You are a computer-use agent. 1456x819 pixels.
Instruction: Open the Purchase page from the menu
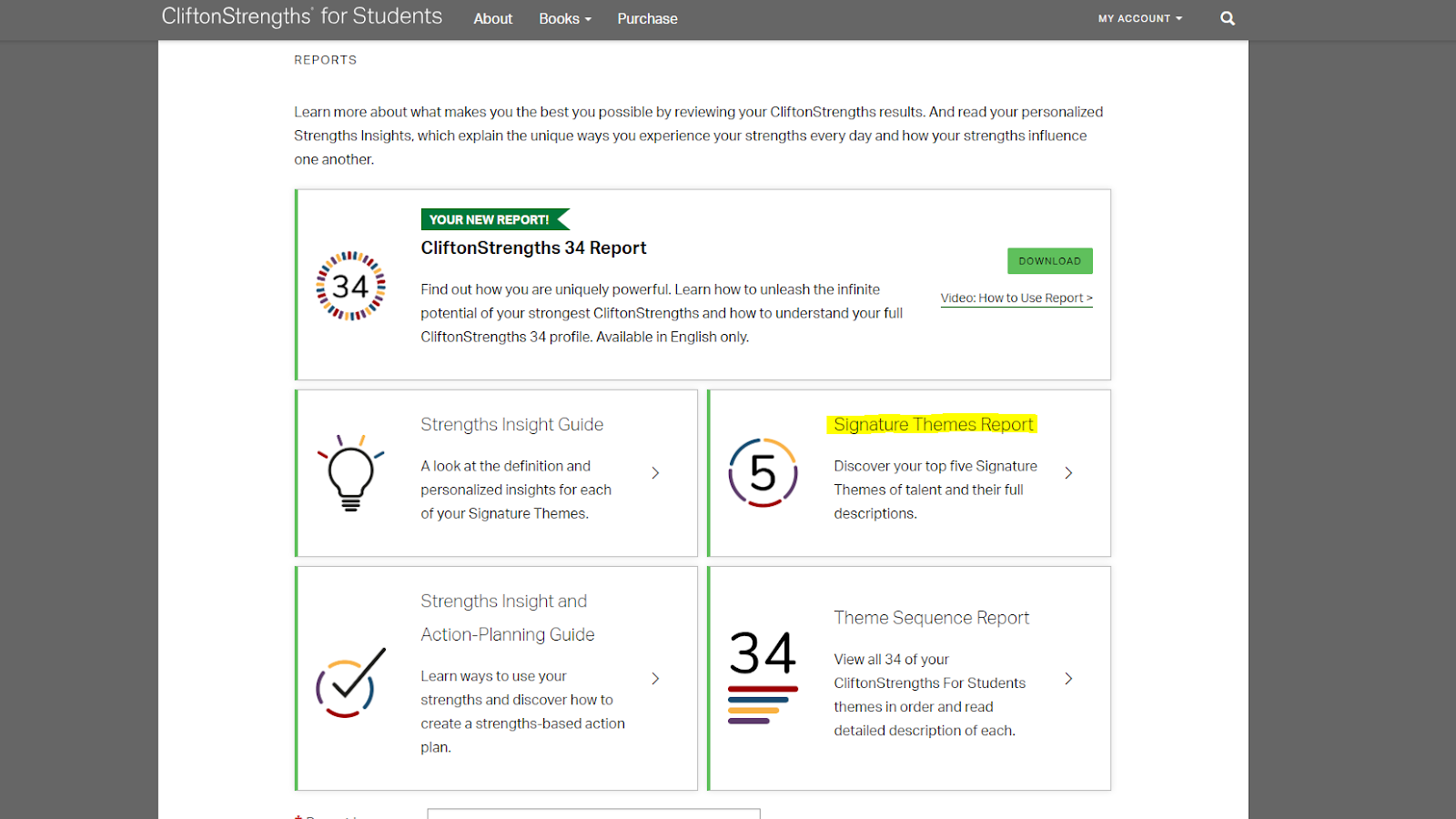pyautogui.click(x=647, y=18)
